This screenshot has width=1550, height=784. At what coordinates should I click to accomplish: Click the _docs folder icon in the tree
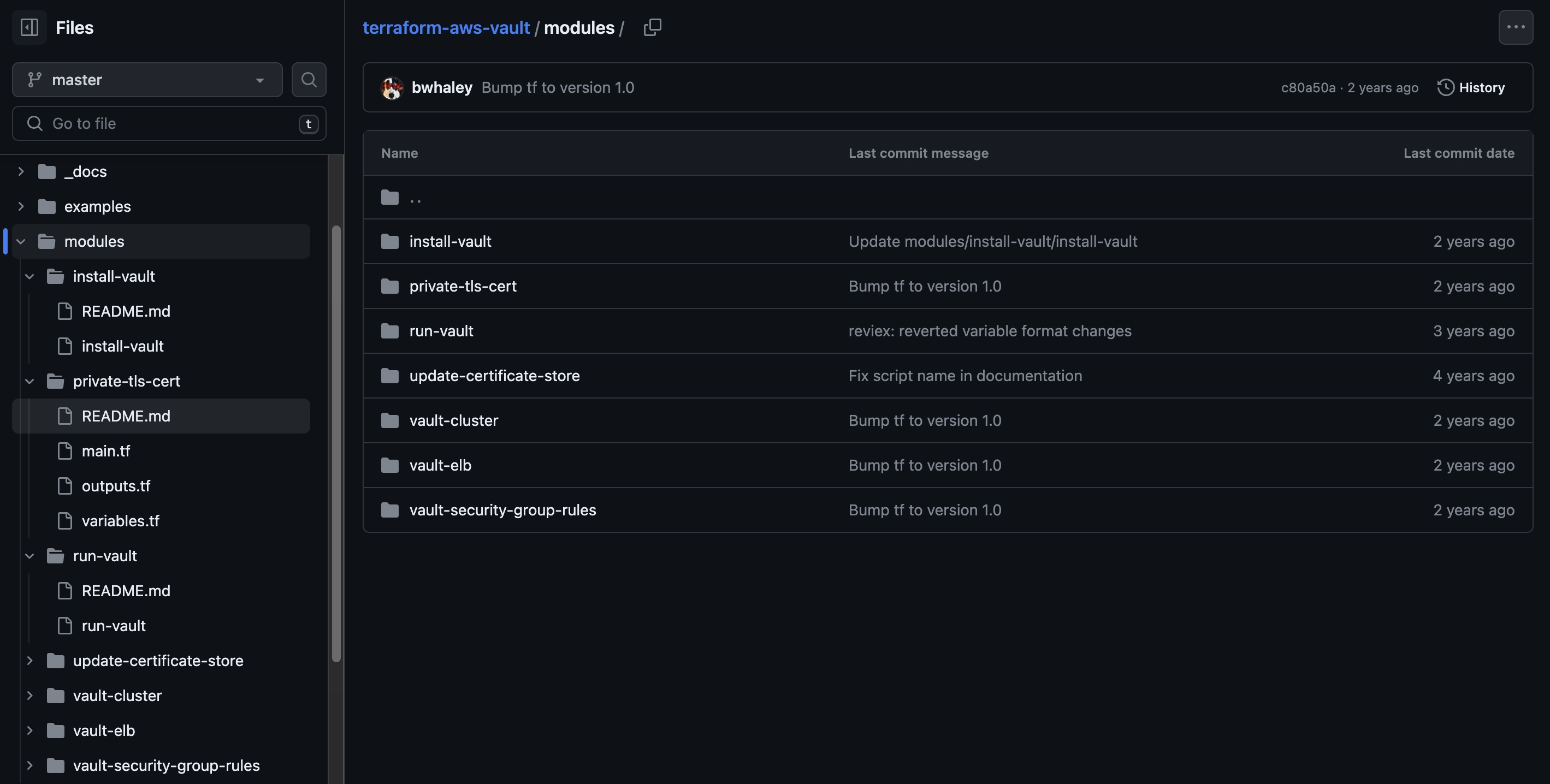[47, 171]
